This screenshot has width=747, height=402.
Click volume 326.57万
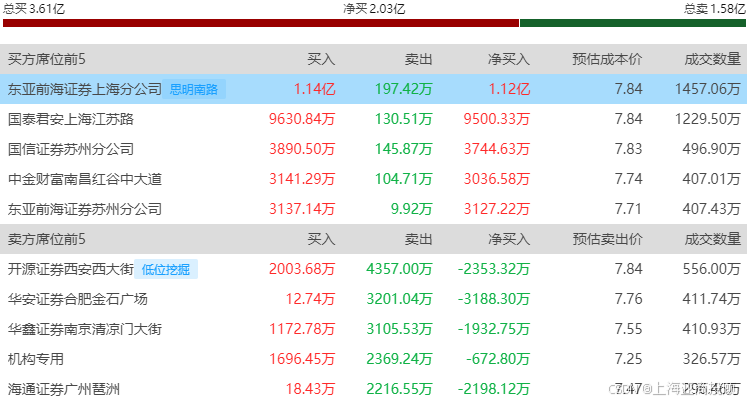[712, 359]
